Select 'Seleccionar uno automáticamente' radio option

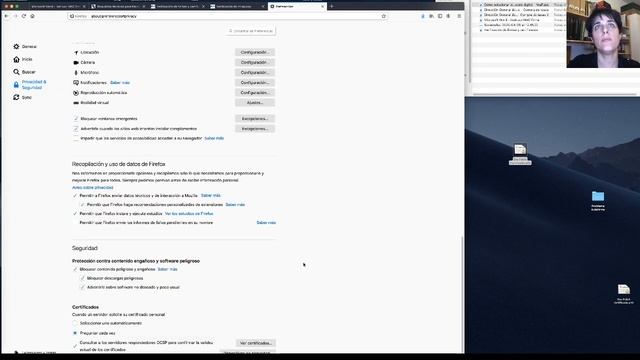pyautogui.click(x=75, y=323)
